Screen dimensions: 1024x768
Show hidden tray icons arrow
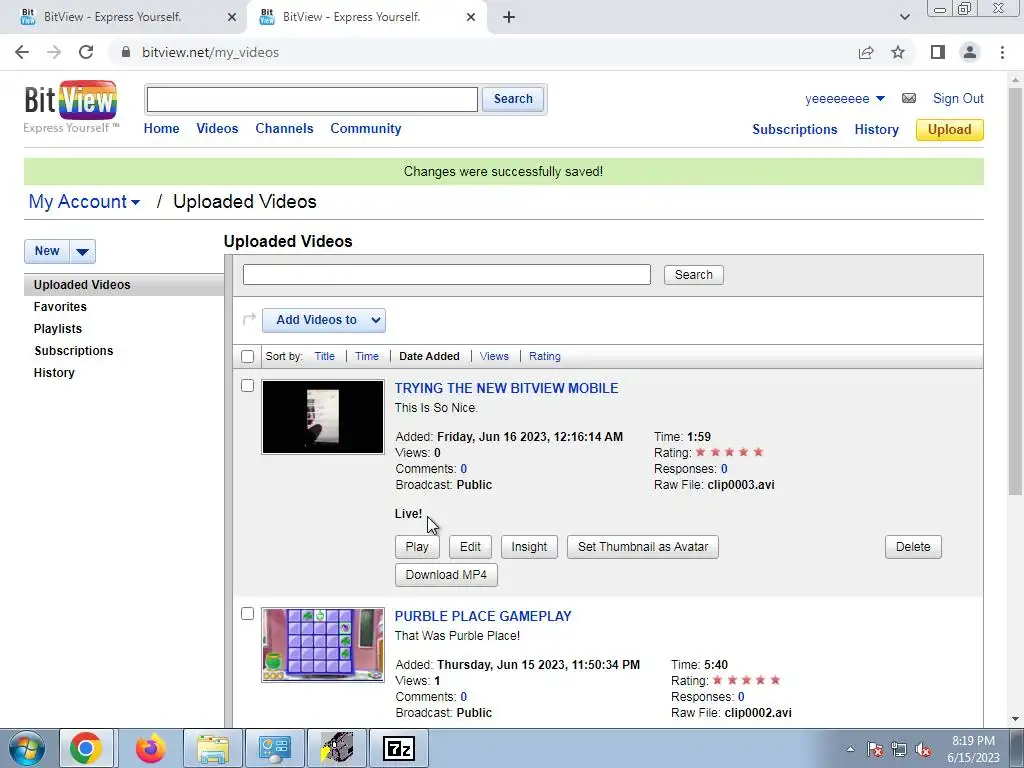point(850,750)
